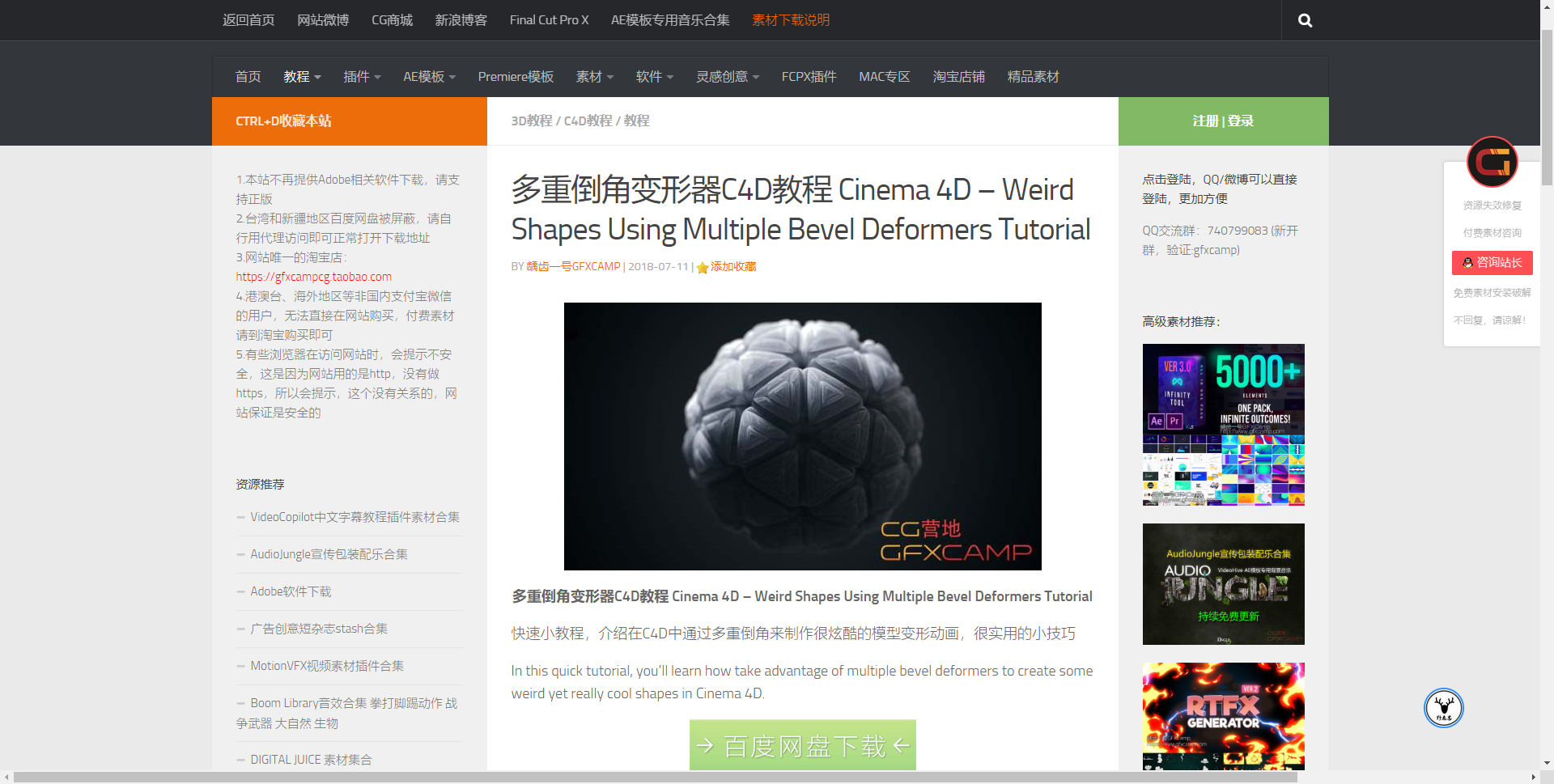Click the 付费素材咨询 floating panel text
The width and height of the screenshot is (1554, 784).
pyautogui.click(x=1492, y=233)
